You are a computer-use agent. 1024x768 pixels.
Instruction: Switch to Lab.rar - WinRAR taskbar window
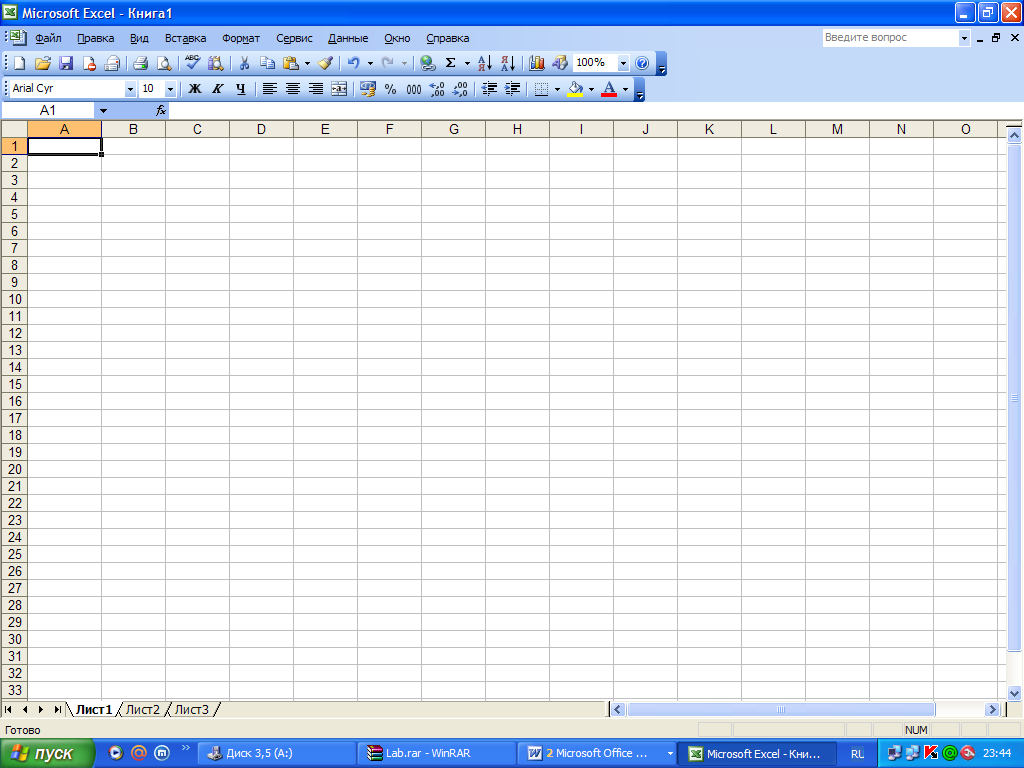(x=436, y=753)
